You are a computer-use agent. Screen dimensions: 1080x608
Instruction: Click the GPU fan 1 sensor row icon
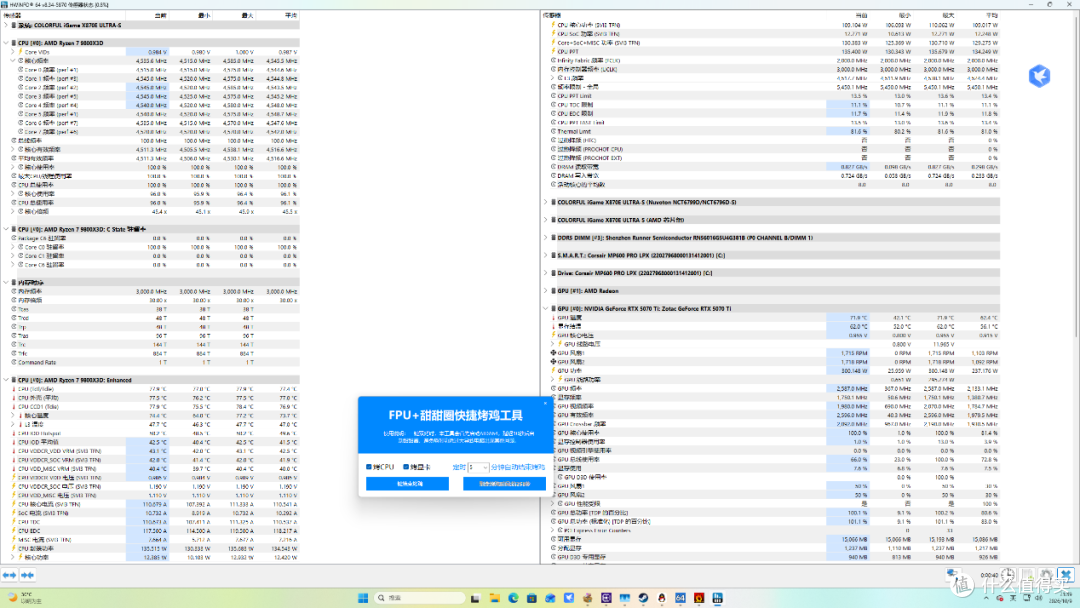pyautogui.click(x=553, y=353)
